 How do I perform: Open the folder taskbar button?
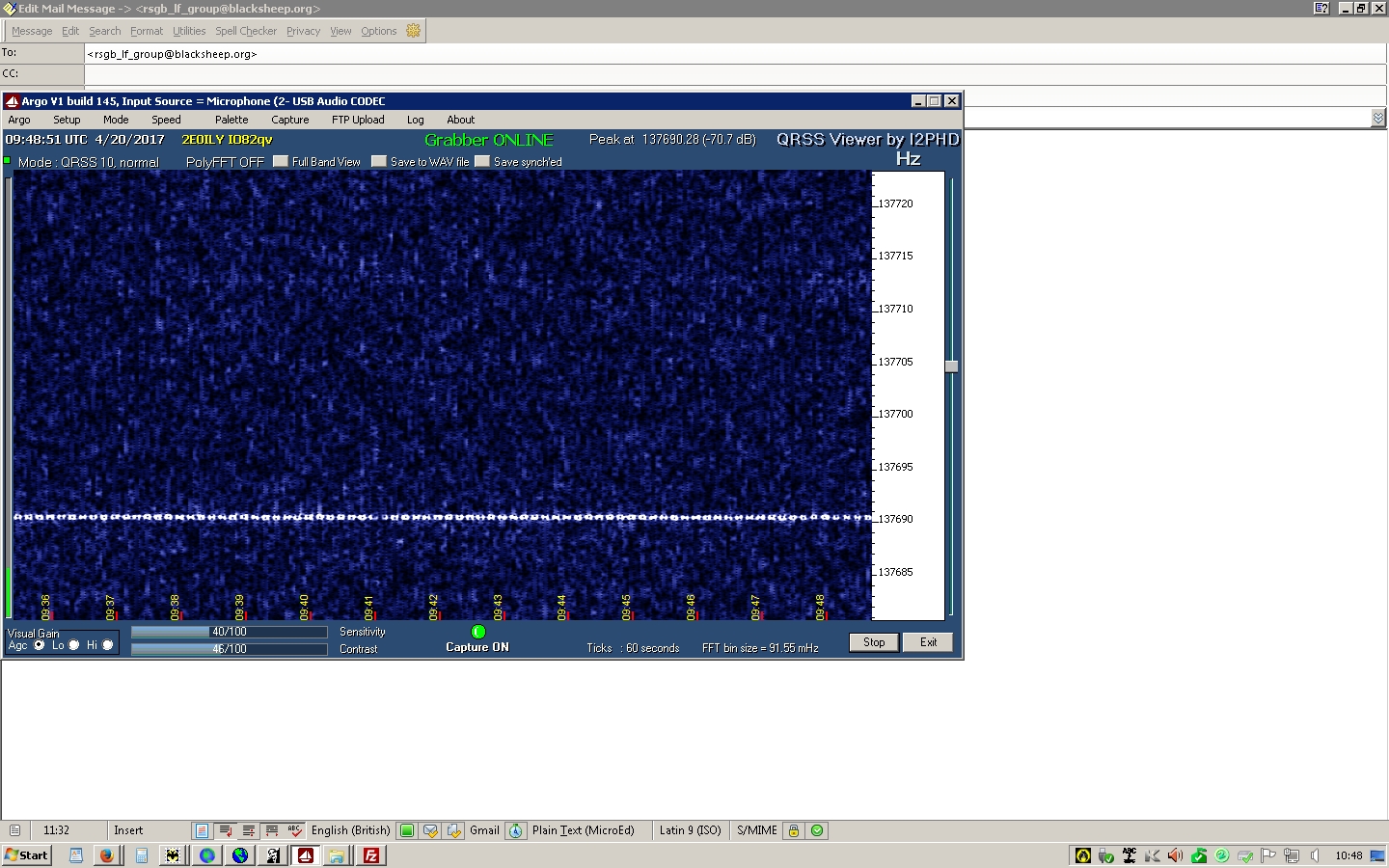click(x=337, y=855)
